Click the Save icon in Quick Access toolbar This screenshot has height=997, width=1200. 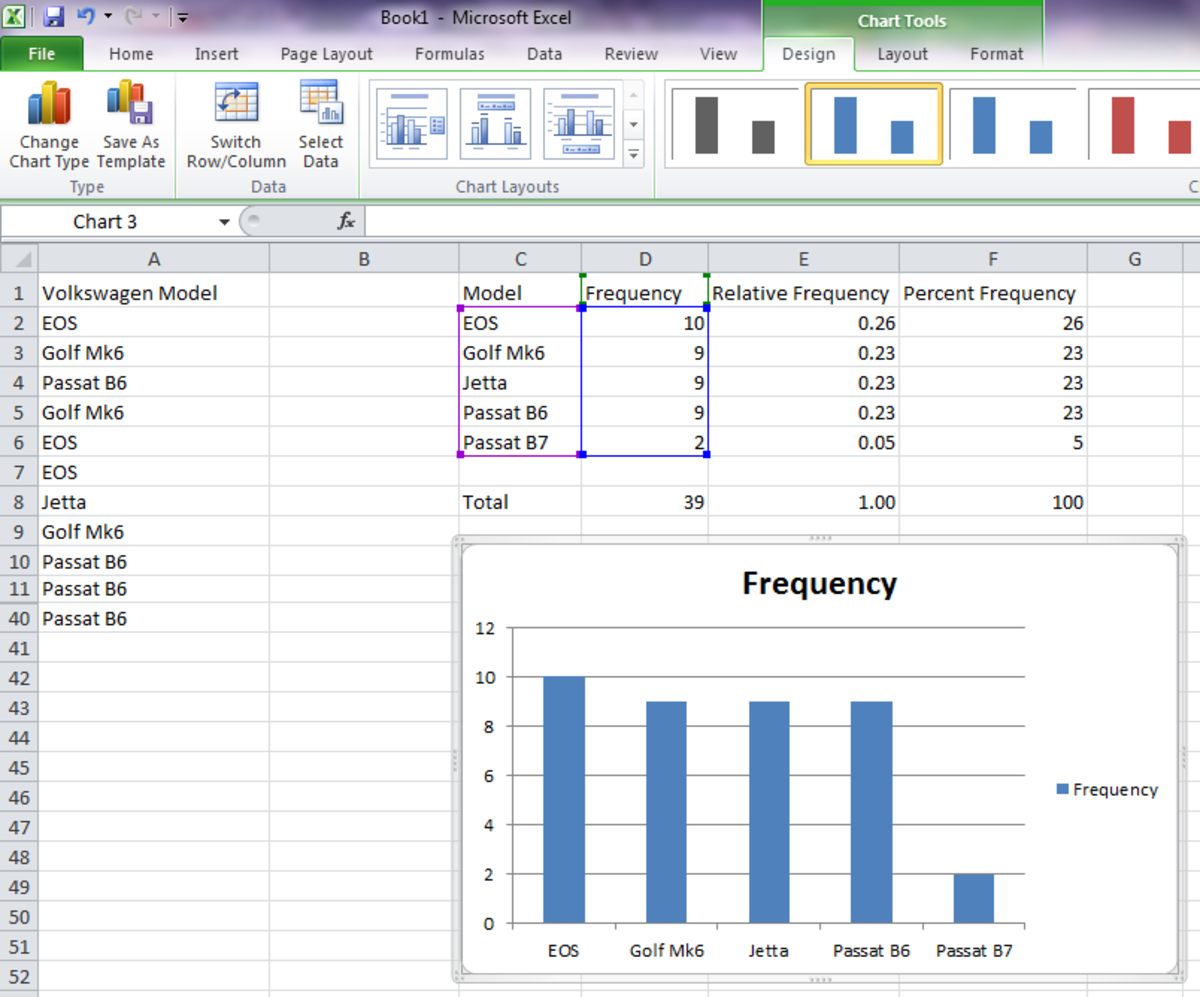click(x=54, y=17)
